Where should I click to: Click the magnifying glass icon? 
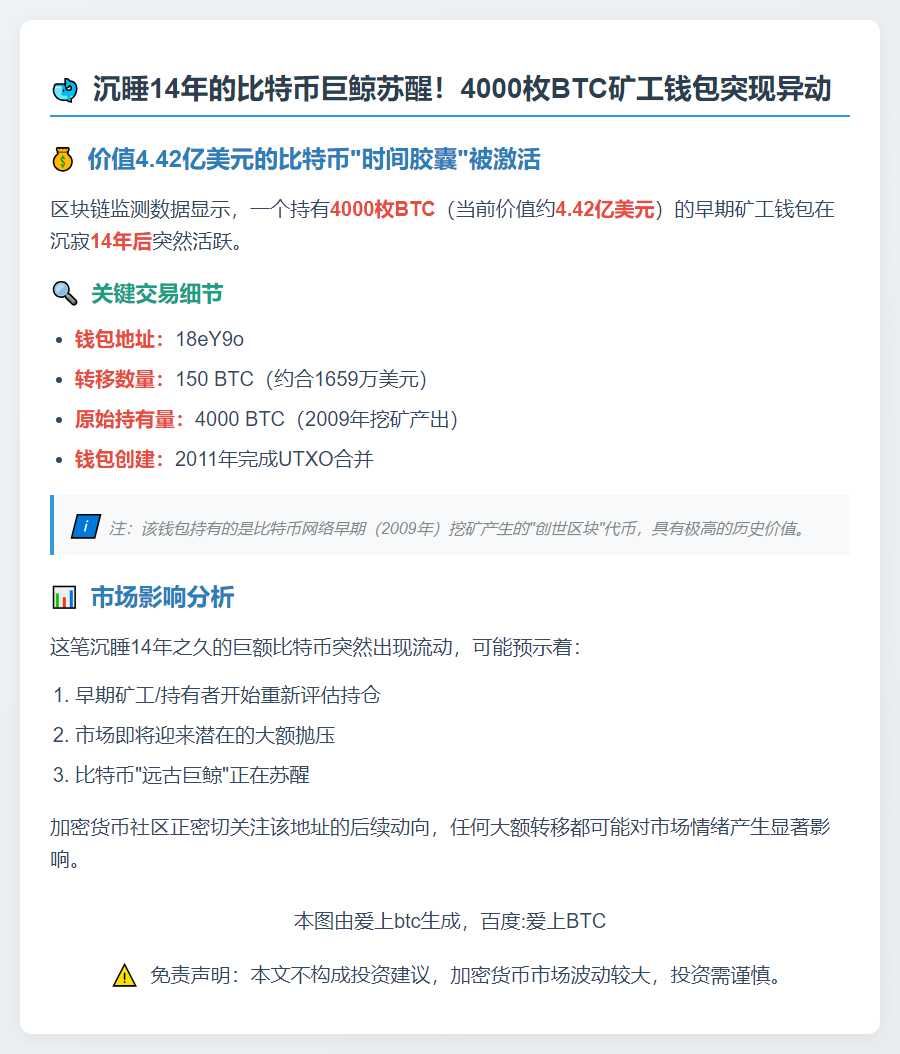click(65, 294)
